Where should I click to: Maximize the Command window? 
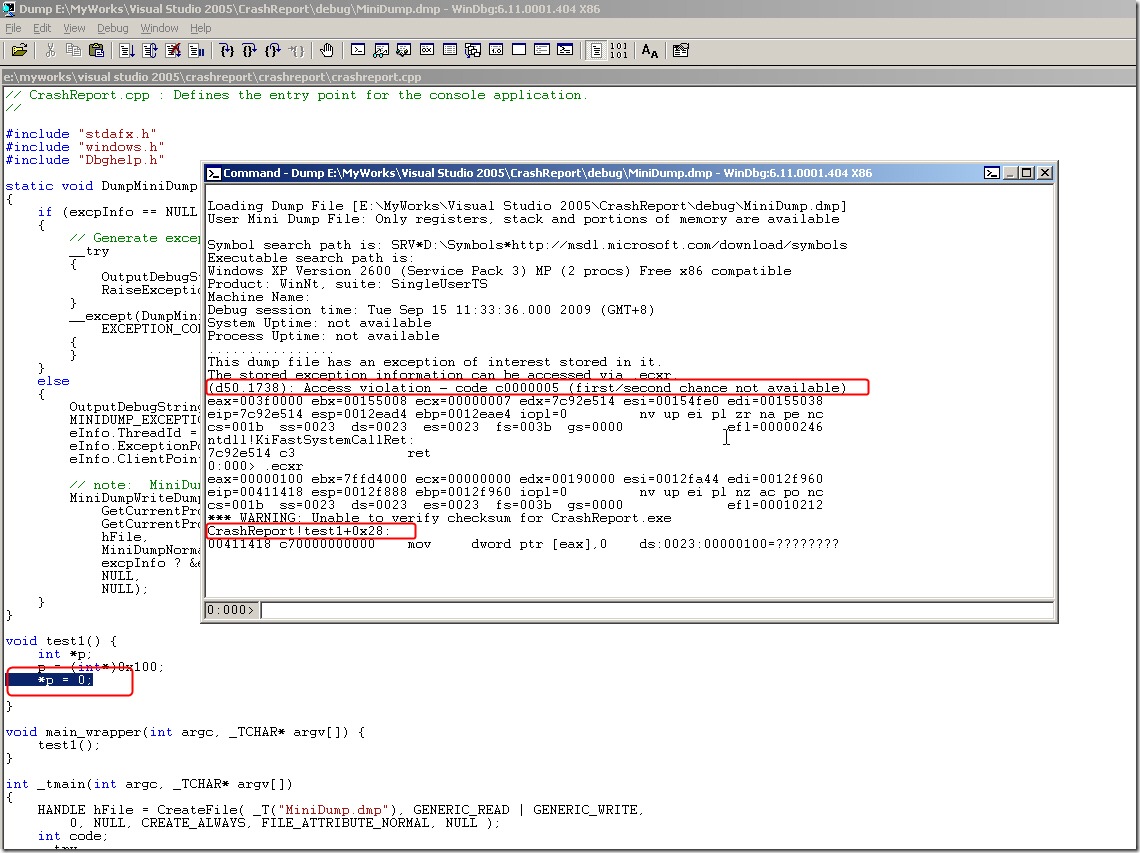click(x=1027, y=173)
